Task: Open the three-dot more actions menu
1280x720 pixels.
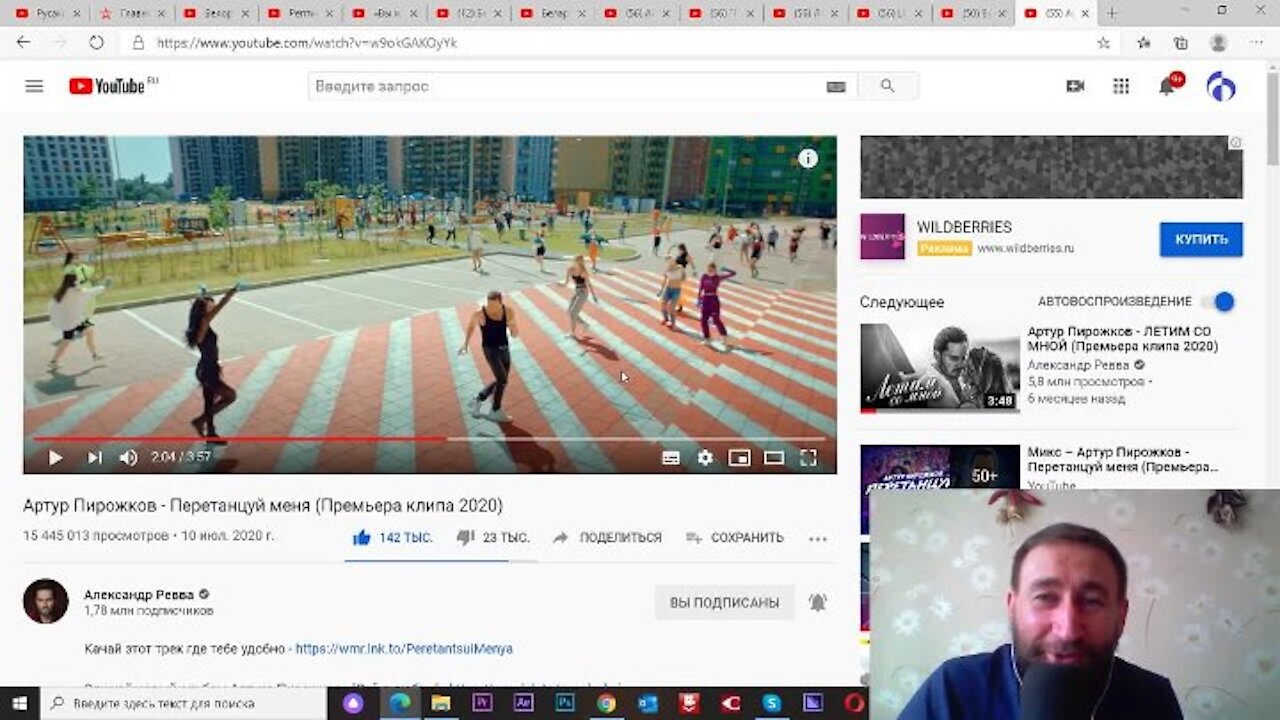Action: tap(818, 538)
